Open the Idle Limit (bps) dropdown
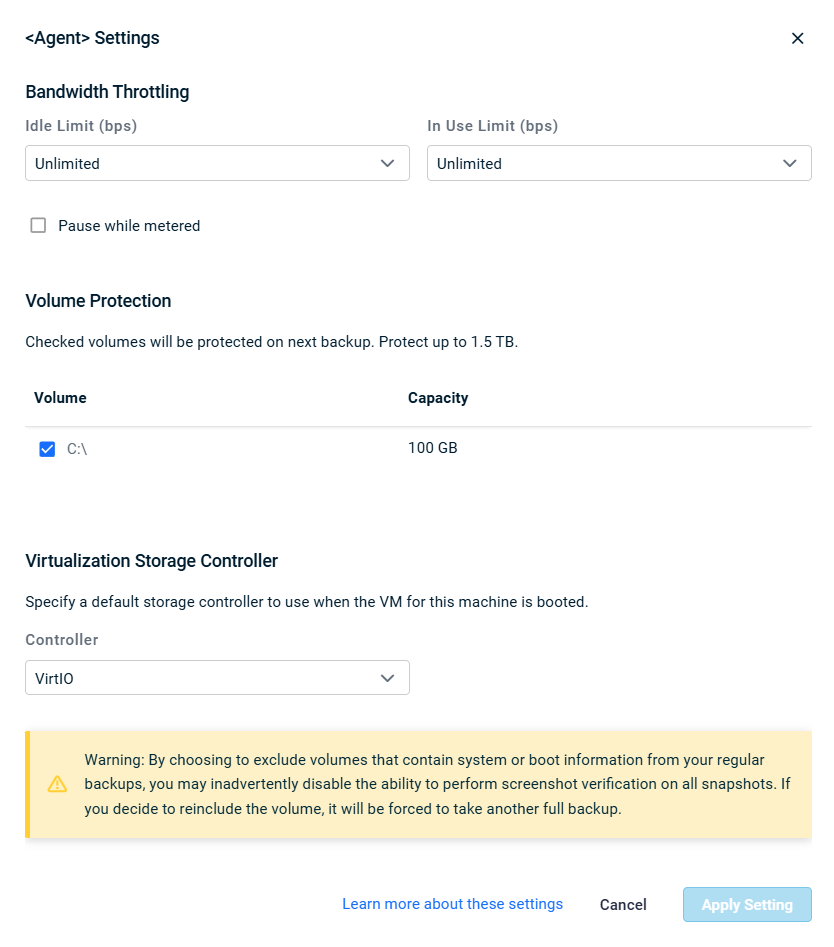Screen dimensions: 834x947 point(217,163)
